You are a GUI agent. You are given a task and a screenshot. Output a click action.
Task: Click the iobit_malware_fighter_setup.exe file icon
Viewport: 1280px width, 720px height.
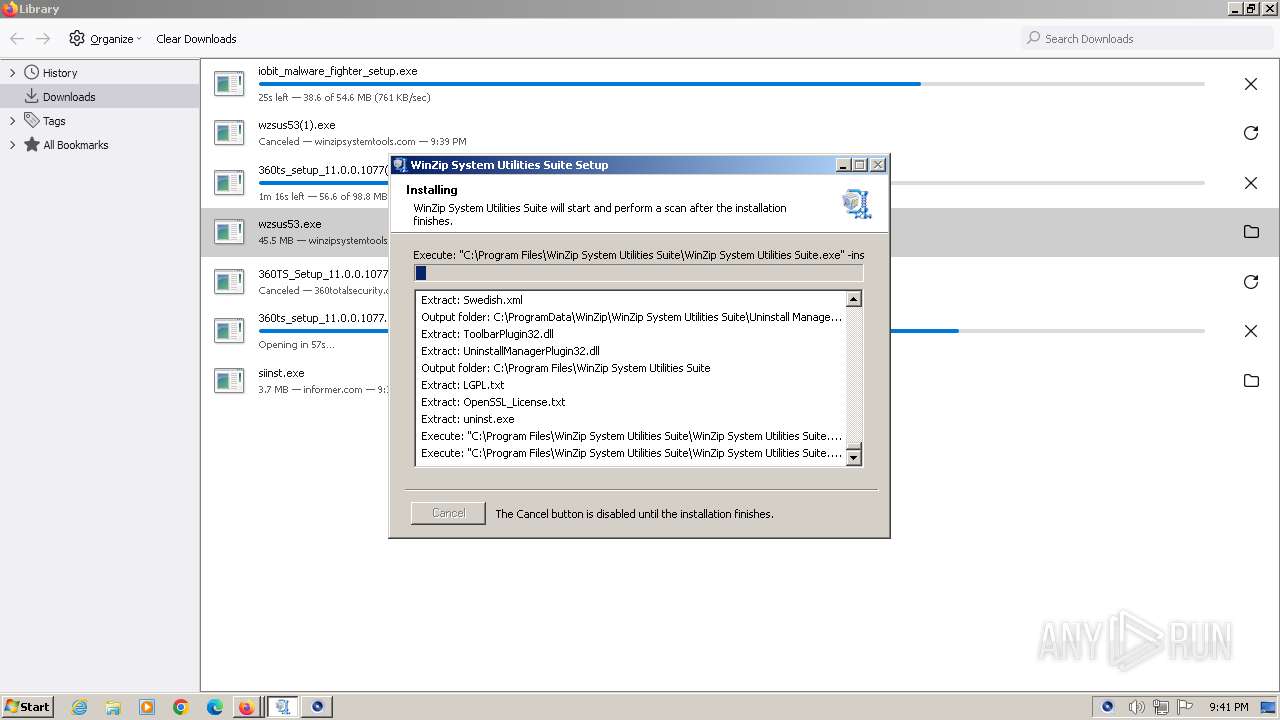coord(229,84)
